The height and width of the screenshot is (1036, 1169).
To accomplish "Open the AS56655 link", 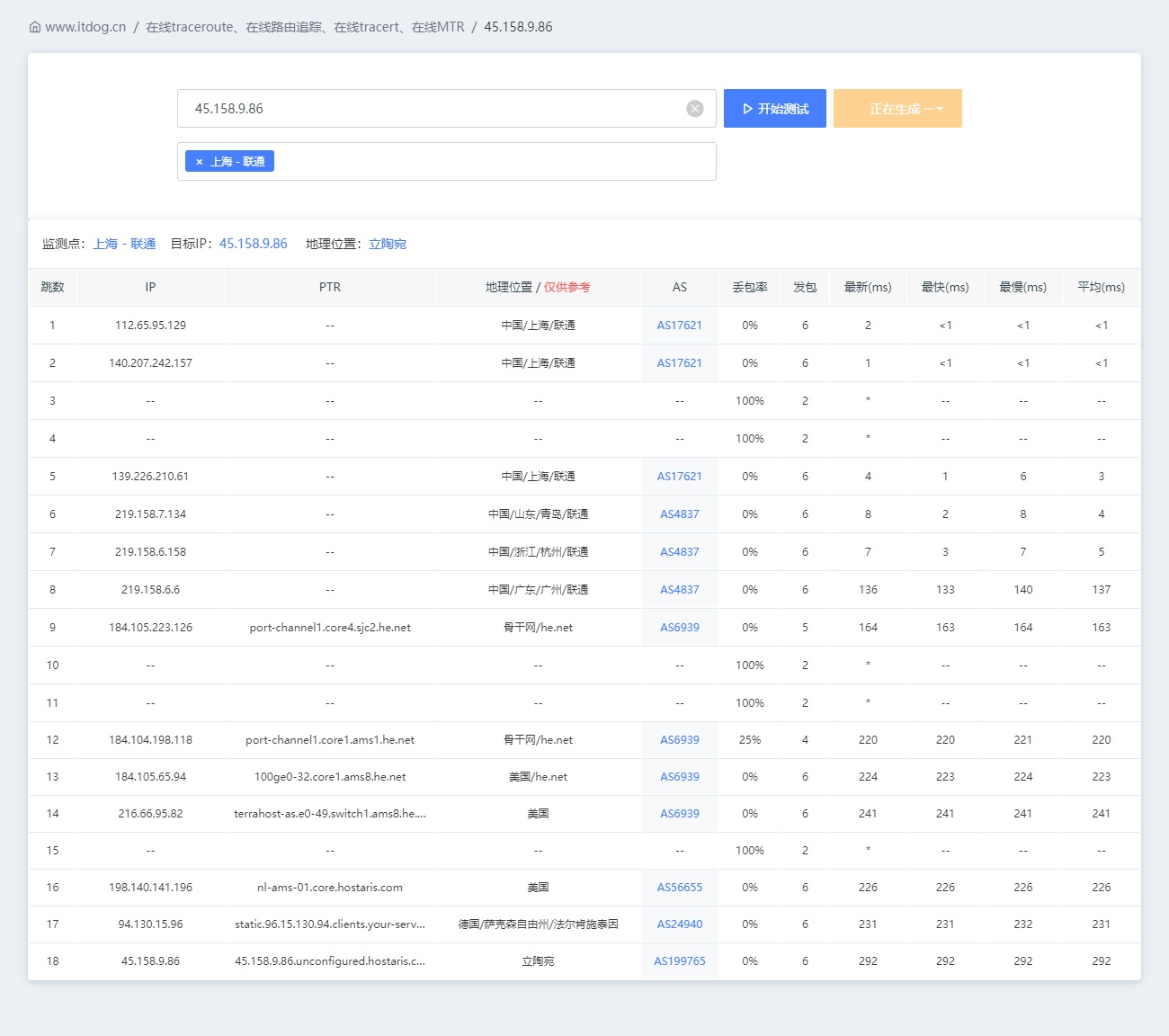I will click(680, 888).
